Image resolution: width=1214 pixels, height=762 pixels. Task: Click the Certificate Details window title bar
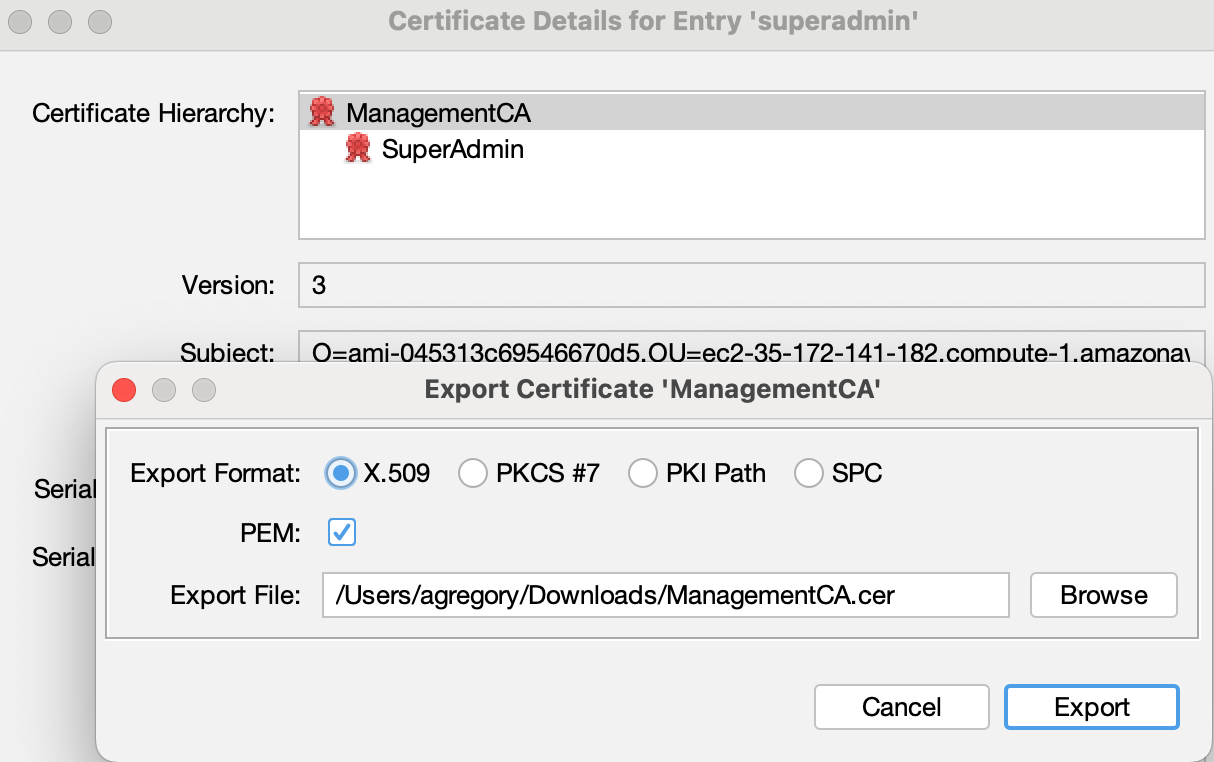[x=652, y=21]
